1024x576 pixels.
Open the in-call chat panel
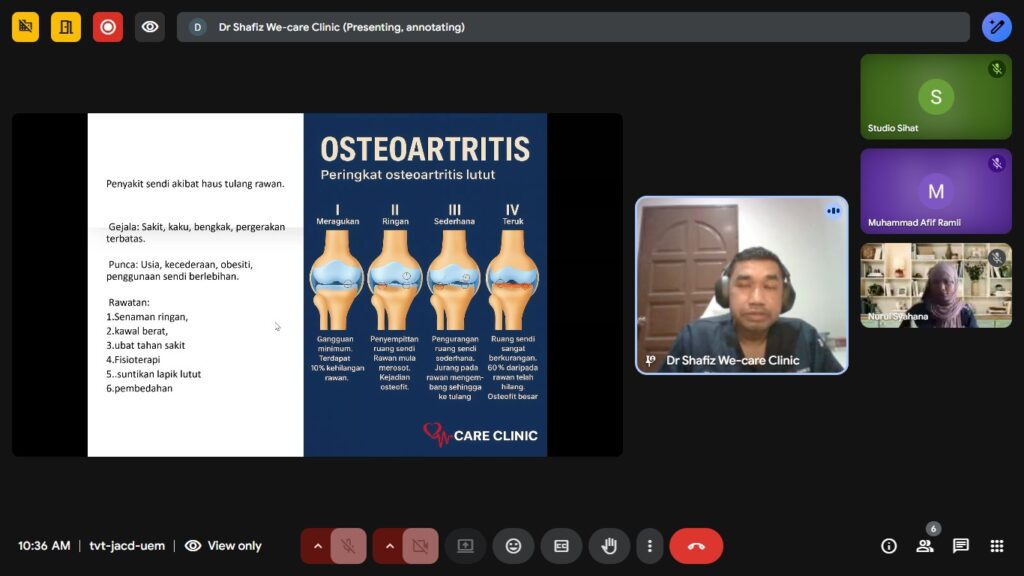(x=960, y=546)
